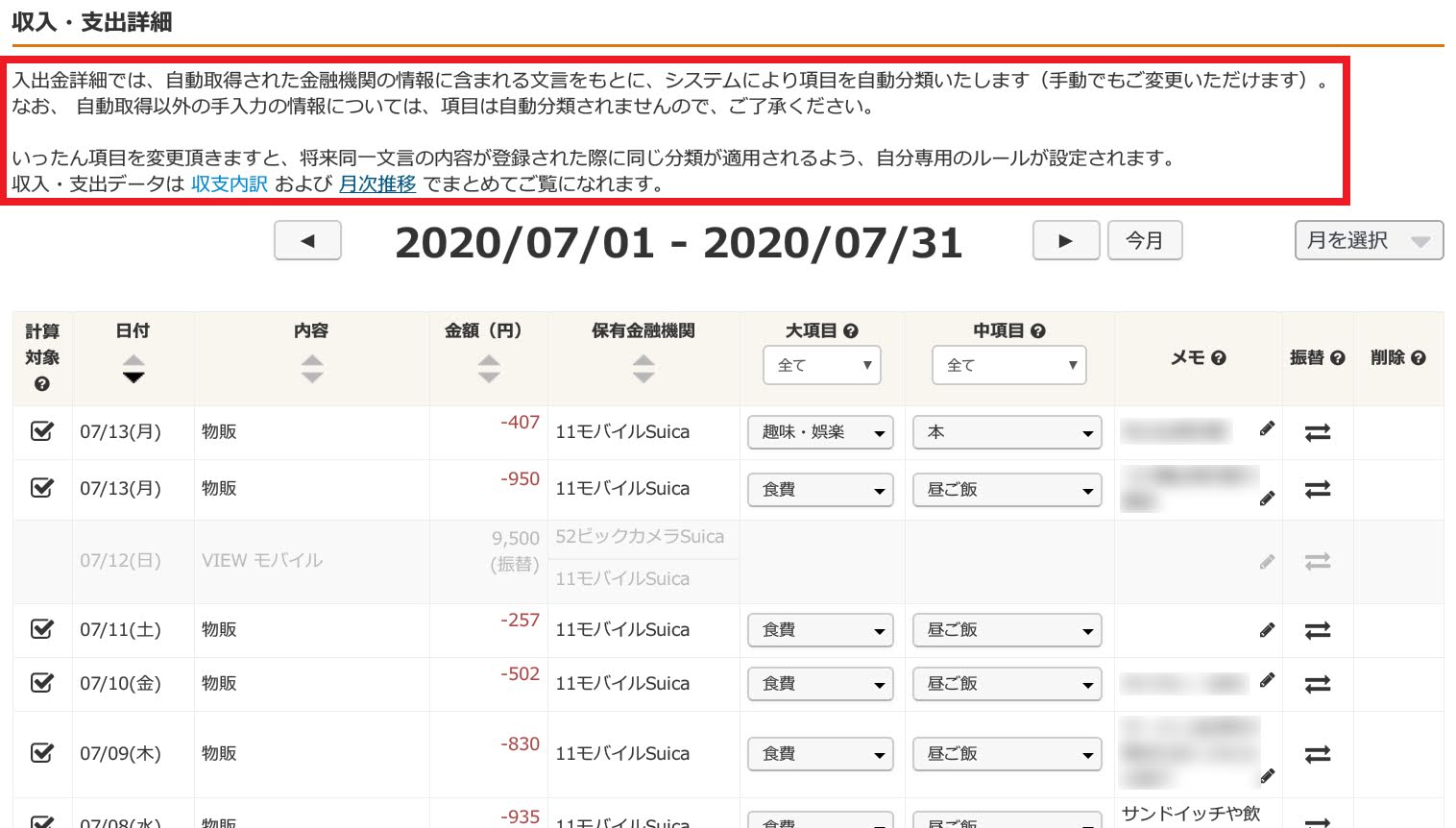Uncheck 計算対象 for 07/13 -950 row
This screenshot has height=828, width=1456.
point(42,488)
